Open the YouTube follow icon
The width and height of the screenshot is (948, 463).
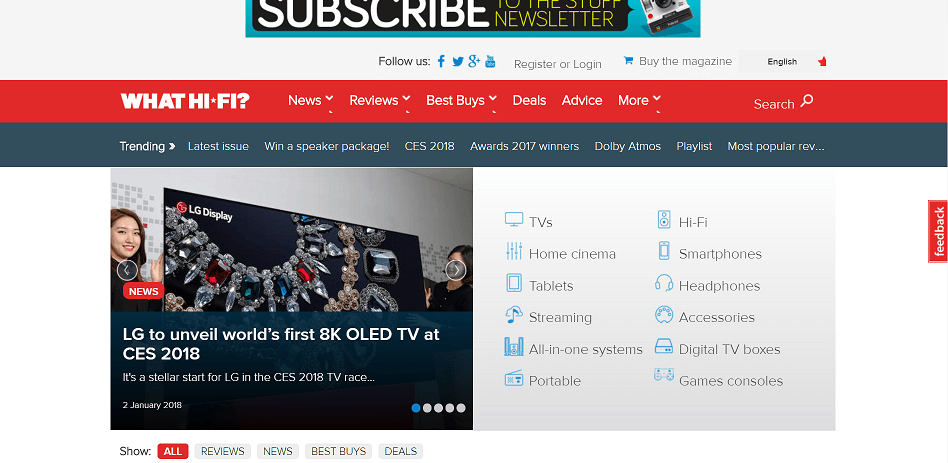(x=490, y=61)
